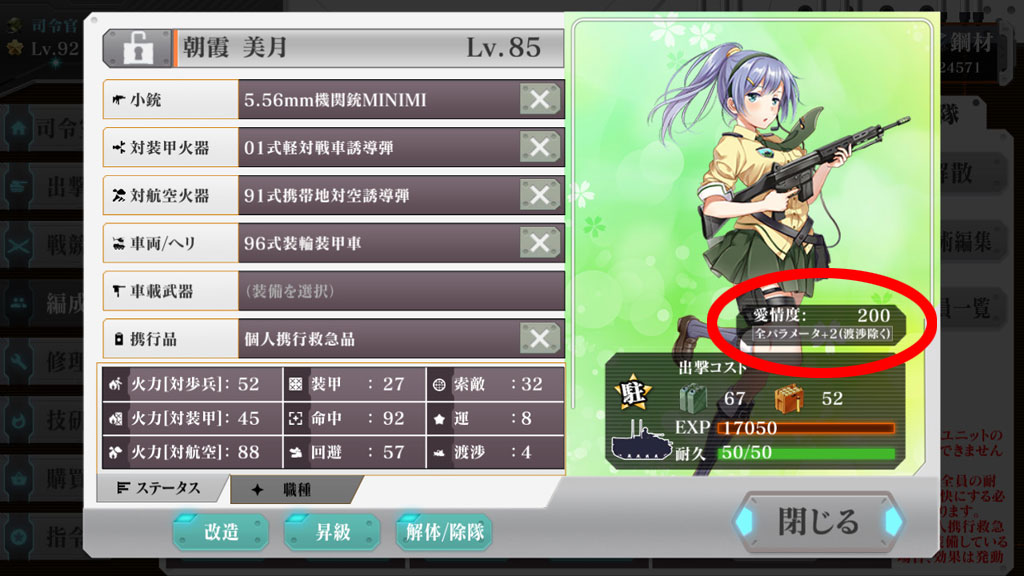The height and width of the screenshot is (576, 1024).
Task: Remove the 96式装輪装甲車 vehicle
Action: coord(539,243)
